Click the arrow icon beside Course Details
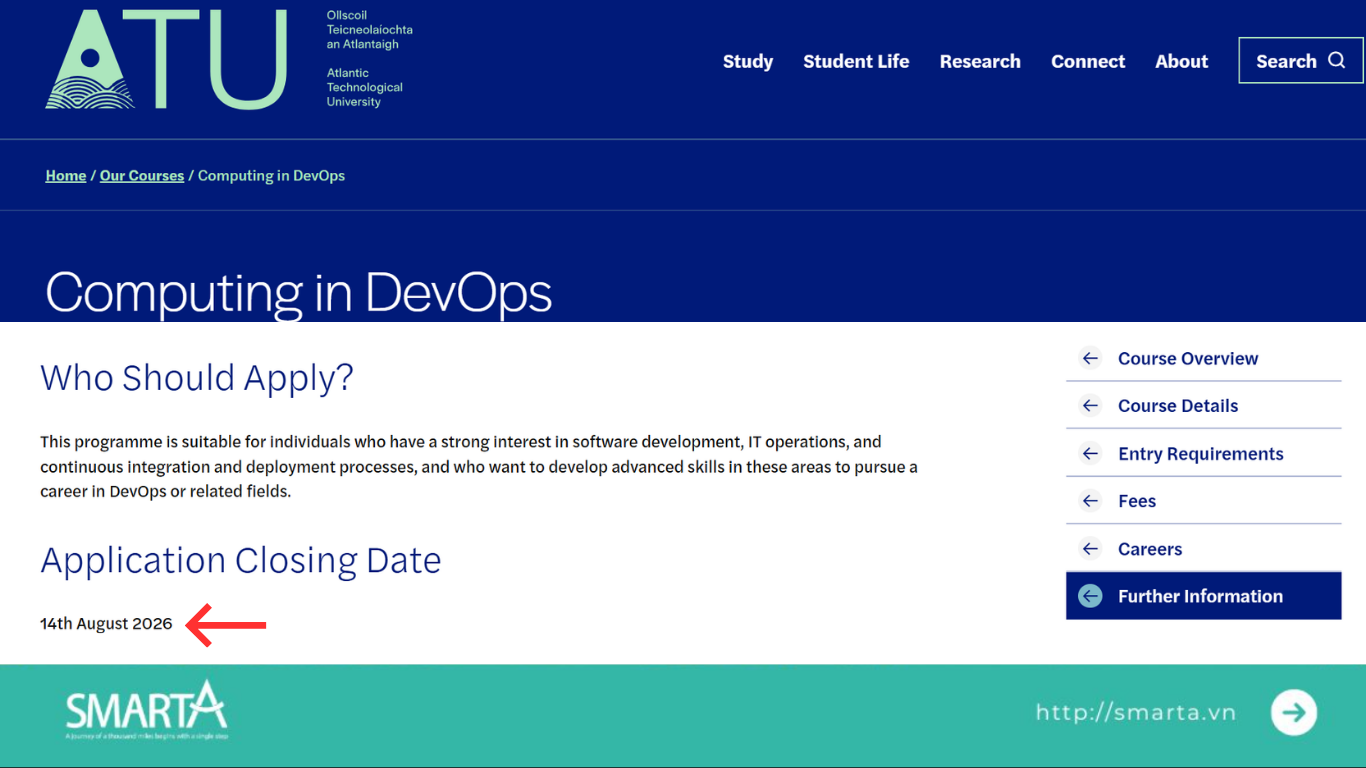This screenshot has height=768, width=1366. 1089,405
